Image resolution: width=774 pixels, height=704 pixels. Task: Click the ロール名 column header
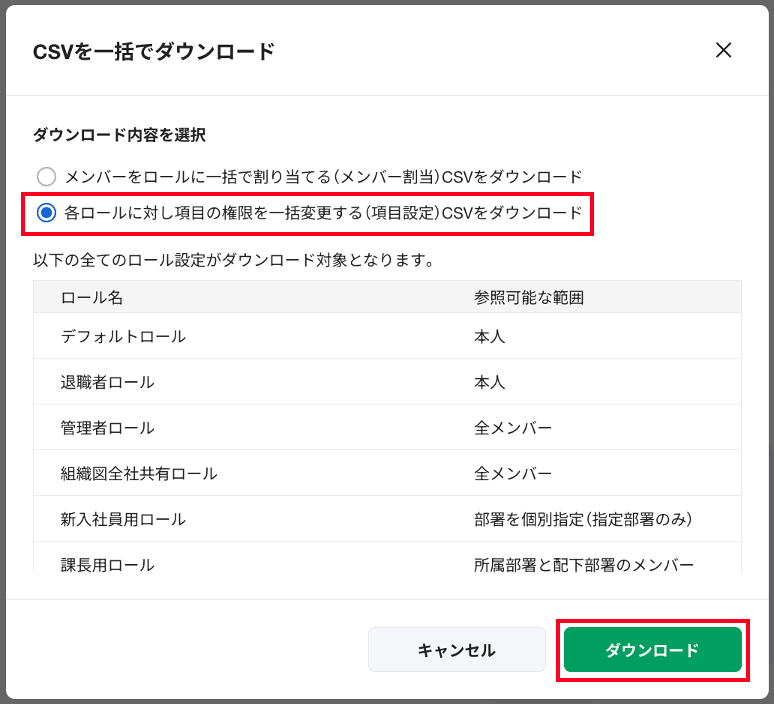point(92,298)
